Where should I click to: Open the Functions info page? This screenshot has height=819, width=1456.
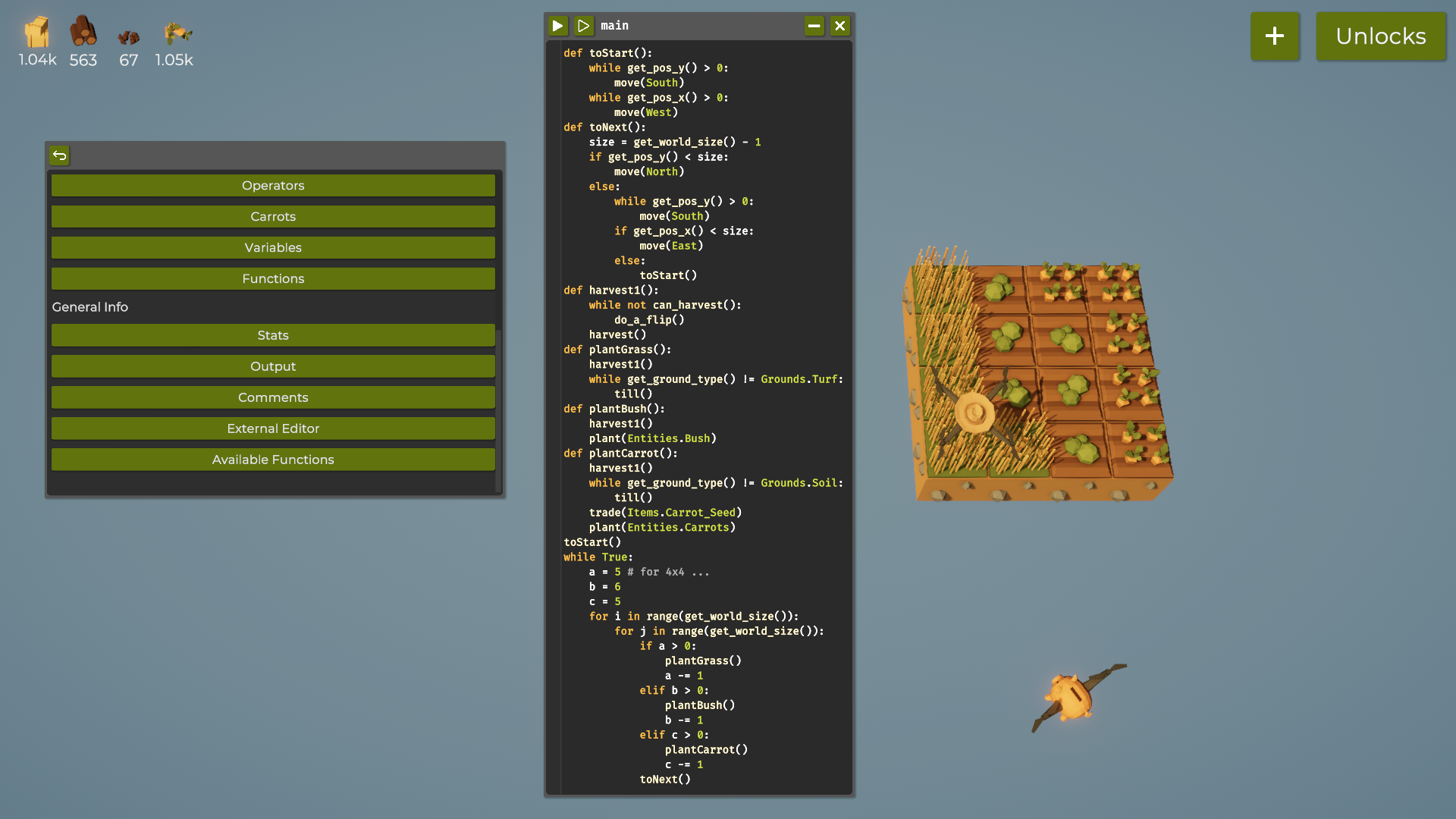(273, 279)
